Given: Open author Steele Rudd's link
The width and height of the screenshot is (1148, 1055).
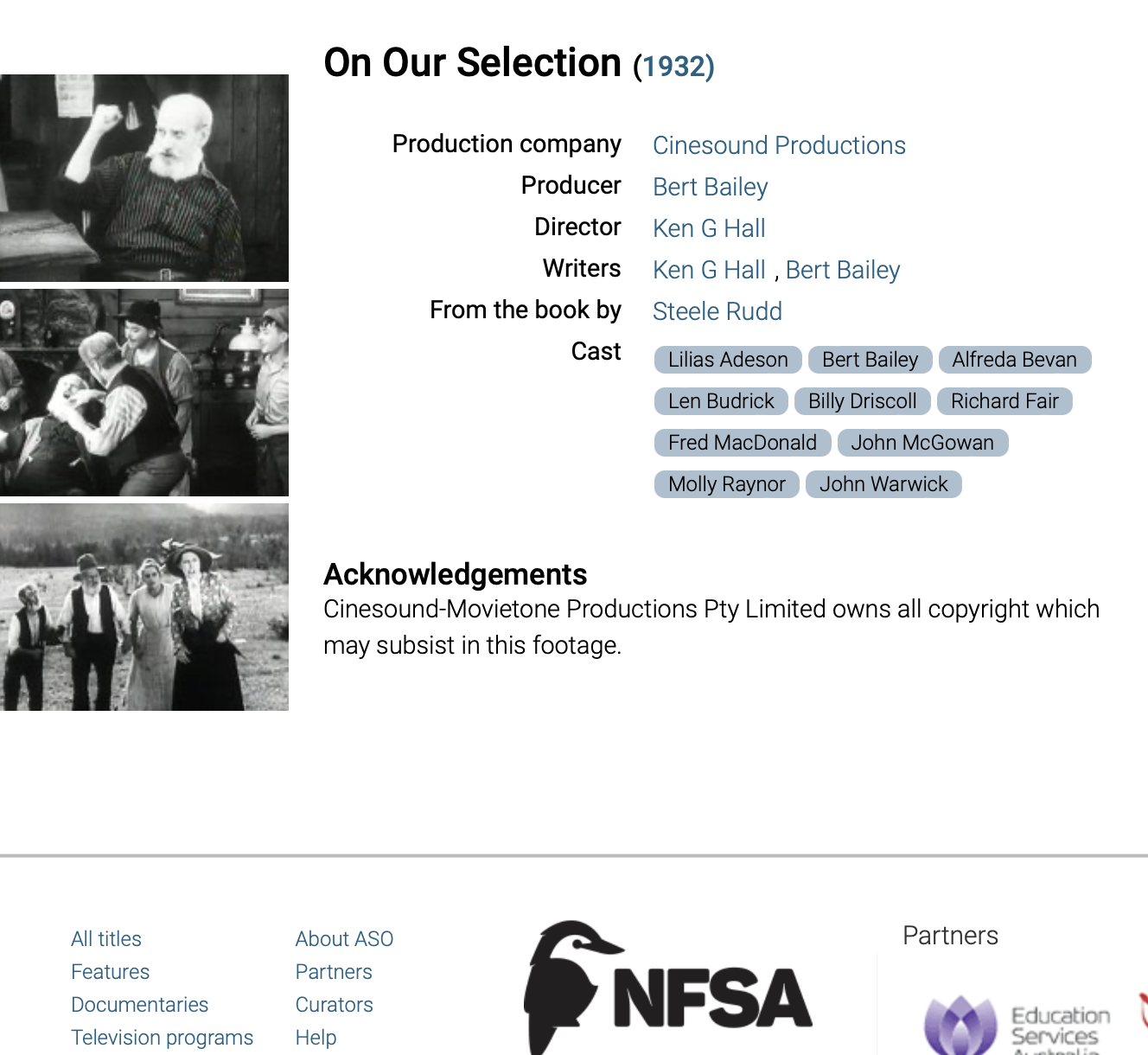Looking at the screenshot, I should click(x=717, y=311).
